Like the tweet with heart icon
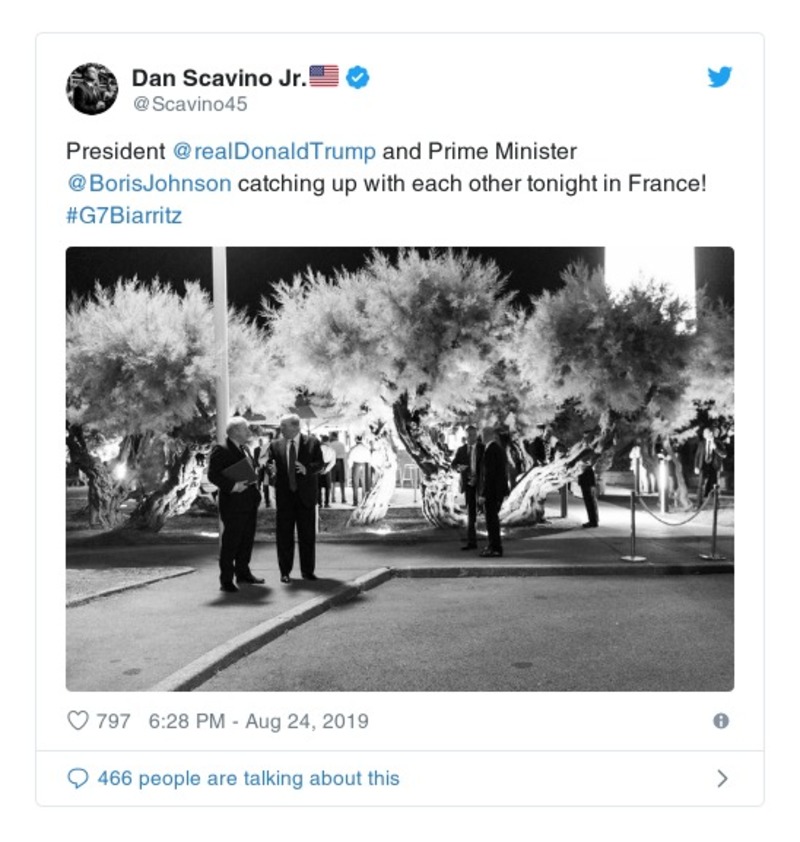Image resolution: width=800 pixels, height=842 pixels. [77, 721]
